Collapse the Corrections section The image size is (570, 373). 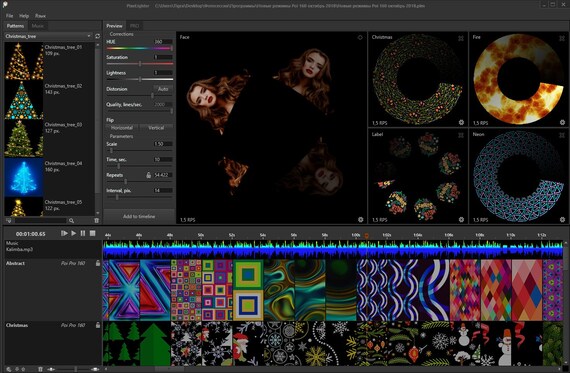pos(122,34)
